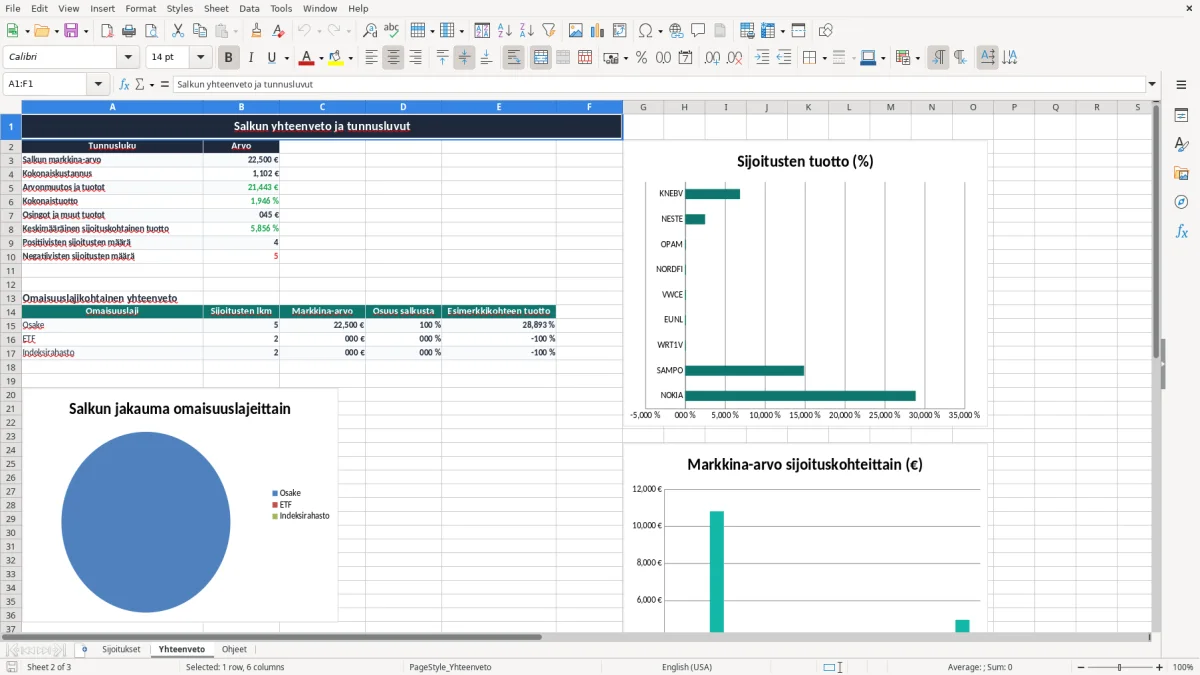Format cells as percent

(642, 58)
